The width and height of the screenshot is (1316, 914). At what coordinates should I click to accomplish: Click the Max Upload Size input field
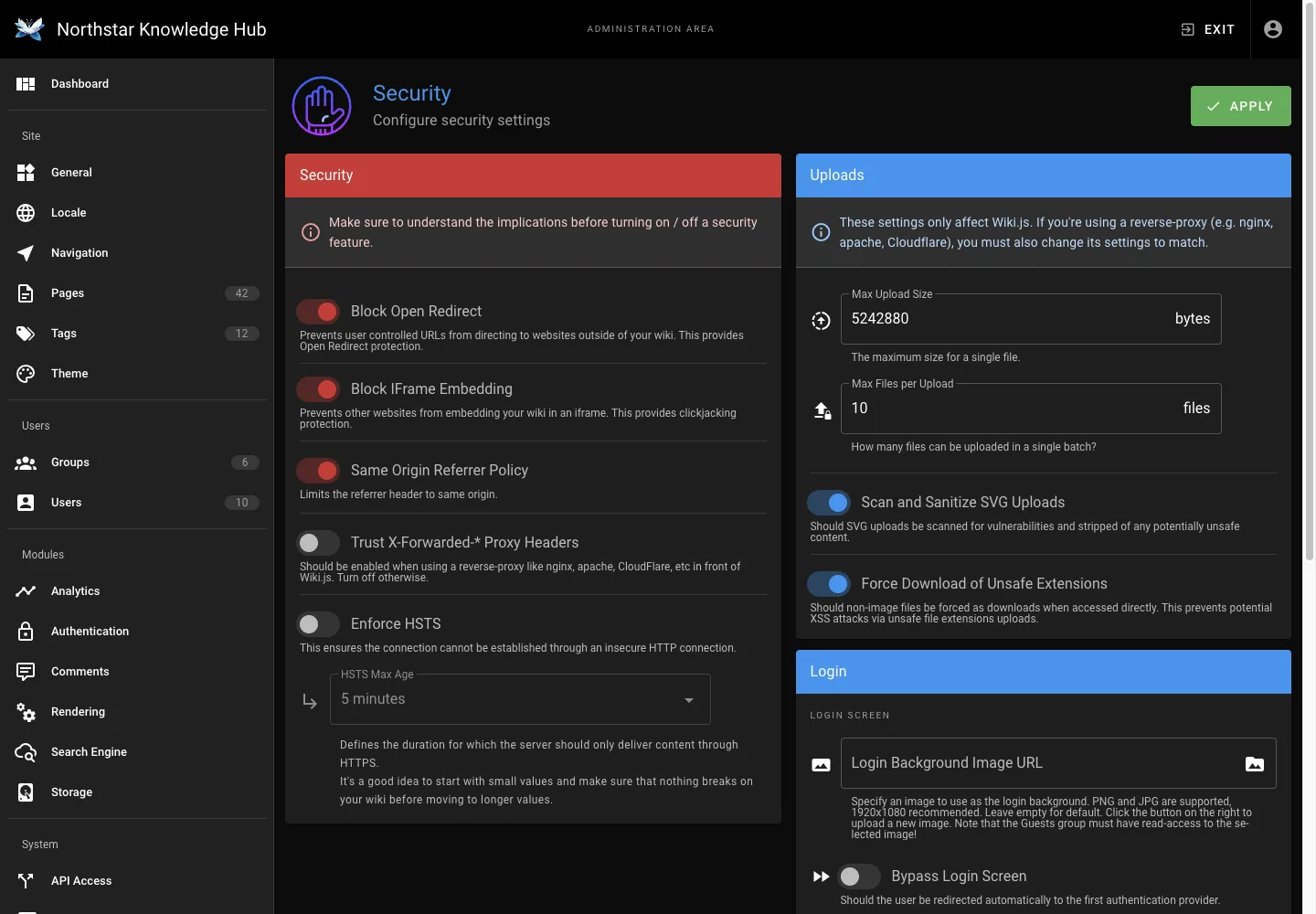pyautogui.click(x=1031, y=319)
